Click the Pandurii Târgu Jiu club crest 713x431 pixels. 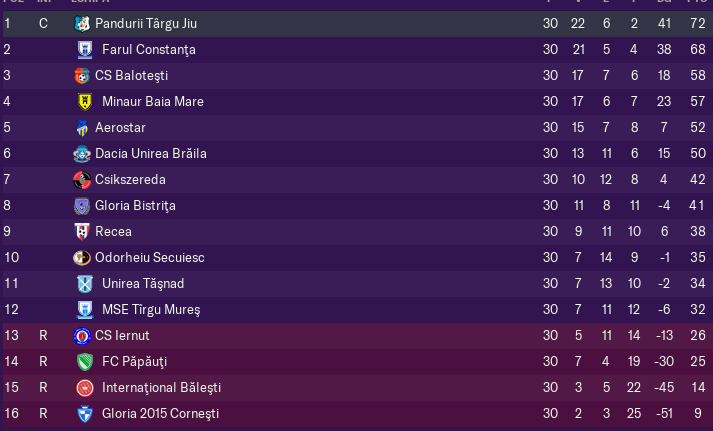coord(82,24)
